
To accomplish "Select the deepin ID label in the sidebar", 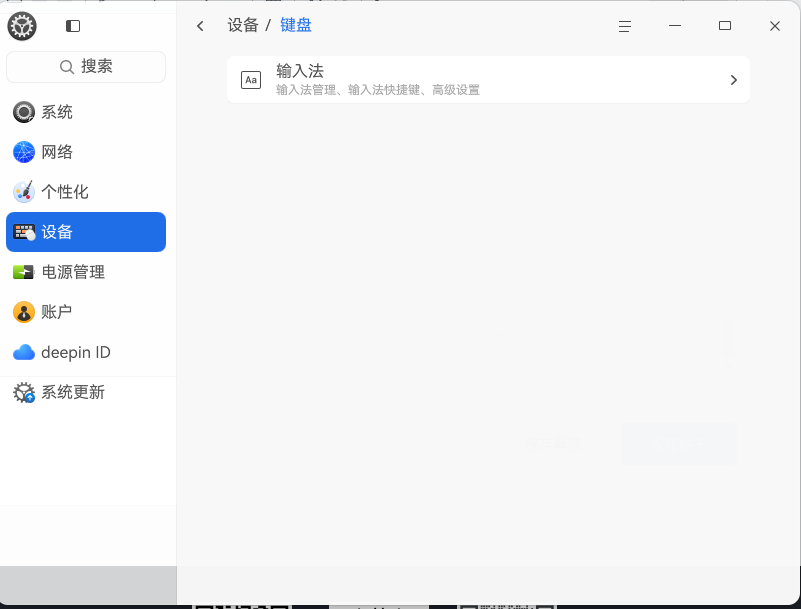I will tap(76, 353).
